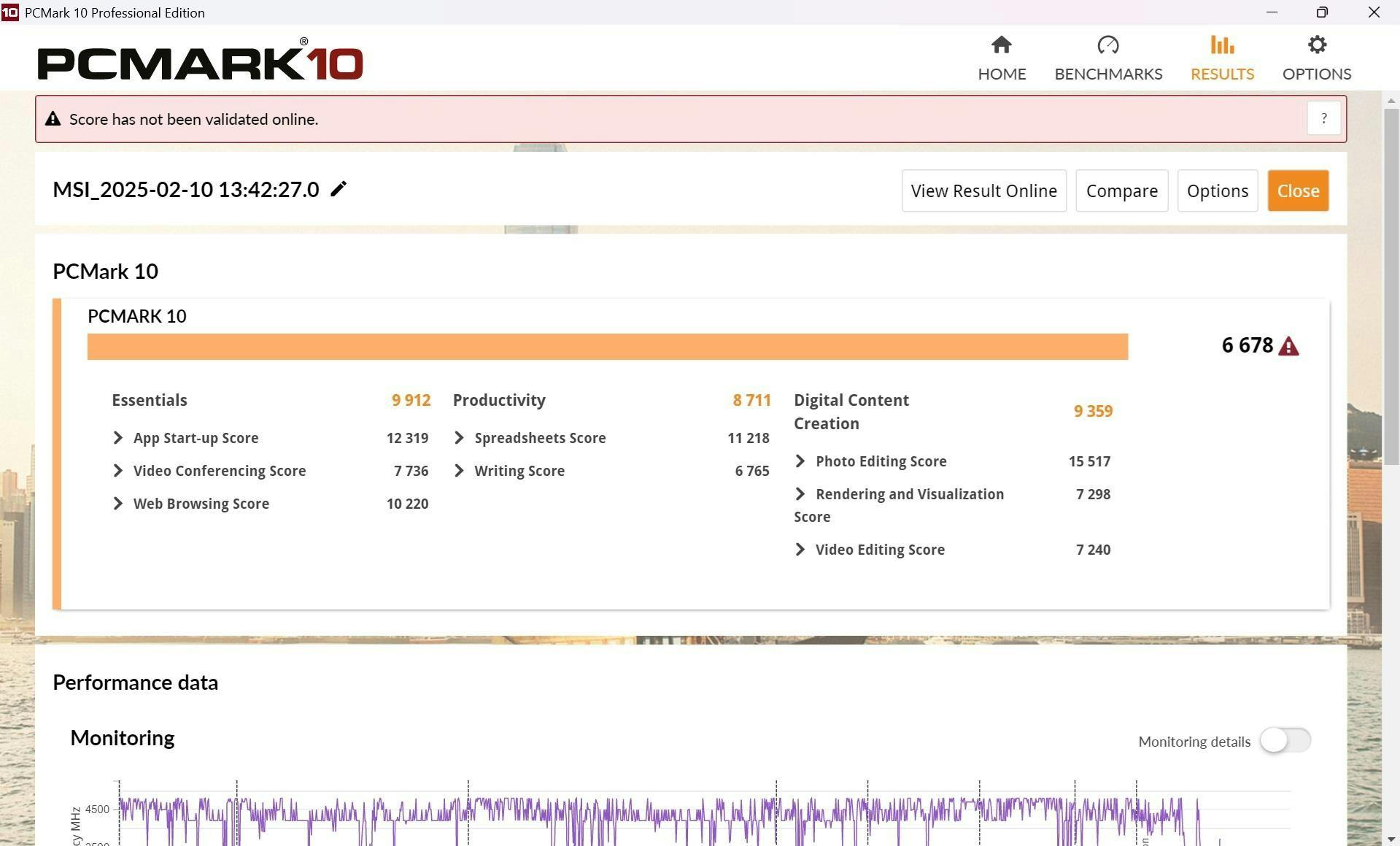Click the PCMark 10 logo
Image resolution: width=1400 pixels, height=846 pixels.
[x=200, y=59]
